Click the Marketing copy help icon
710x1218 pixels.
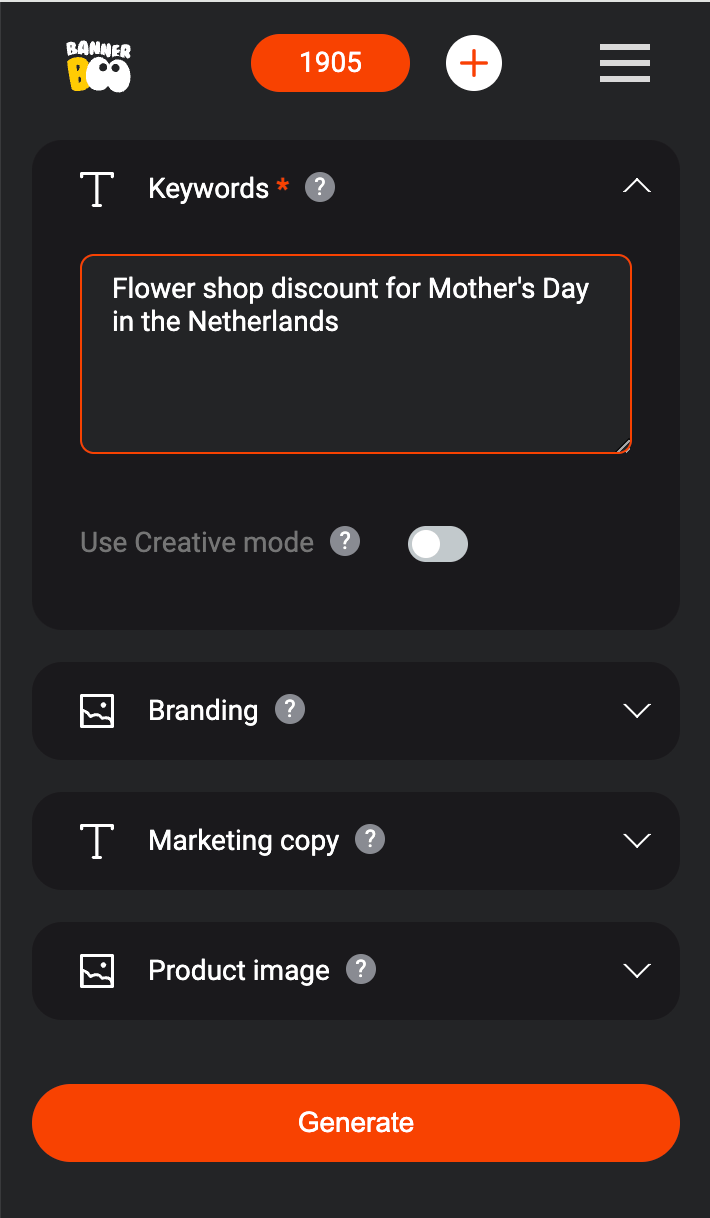click(x=370, y=839)
